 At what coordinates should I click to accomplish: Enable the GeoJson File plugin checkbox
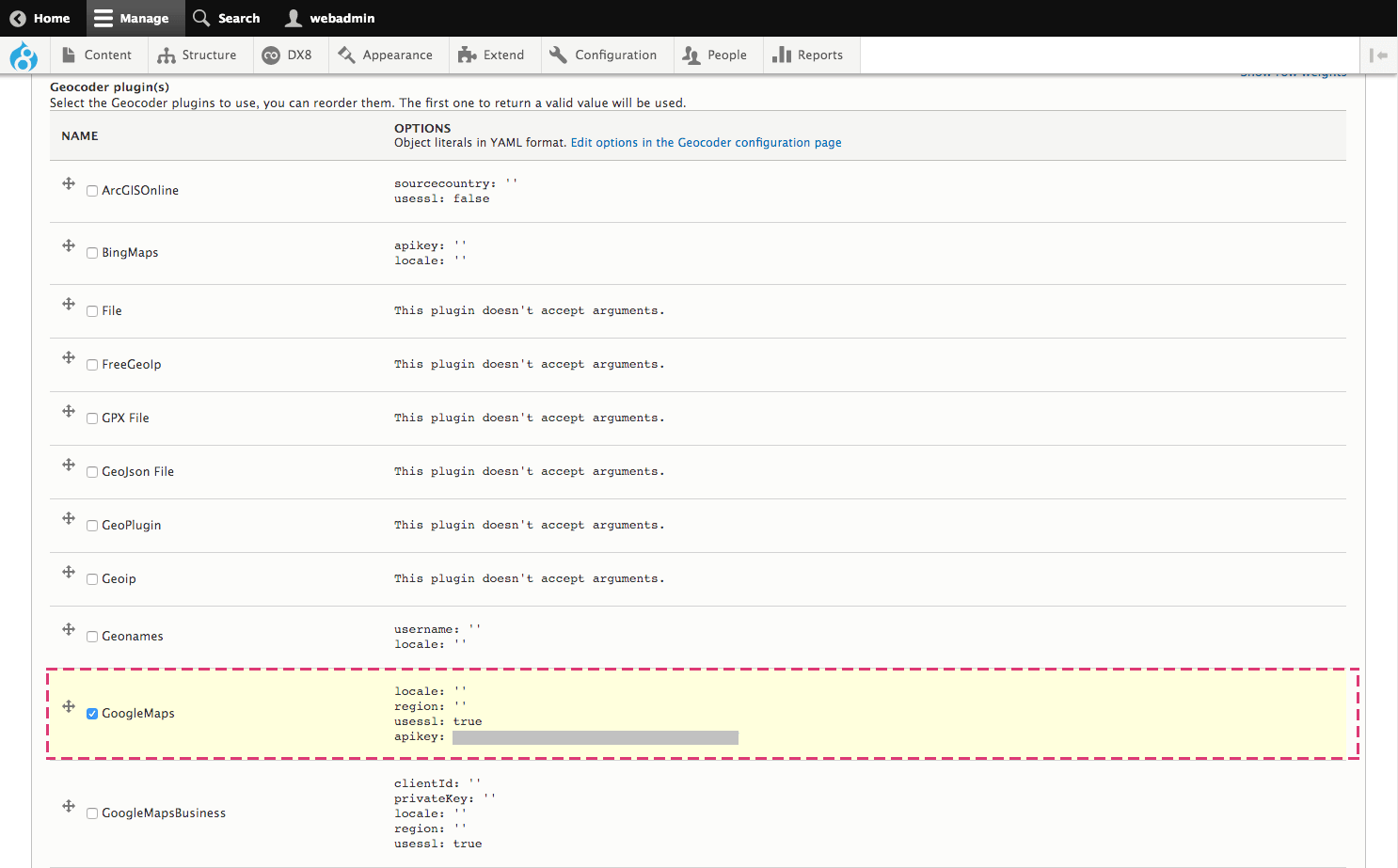point(92,472)
